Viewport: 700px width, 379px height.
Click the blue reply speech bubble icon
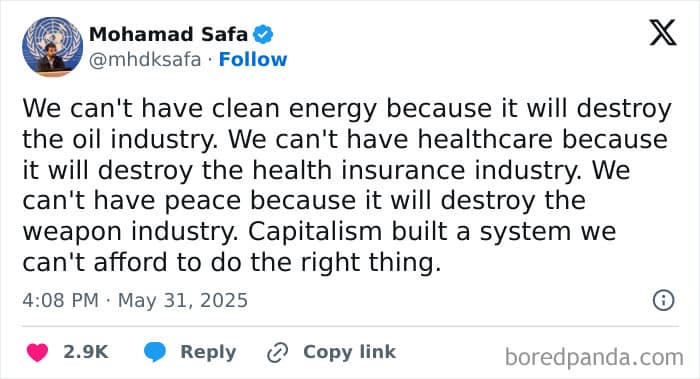tap(155, 352)
